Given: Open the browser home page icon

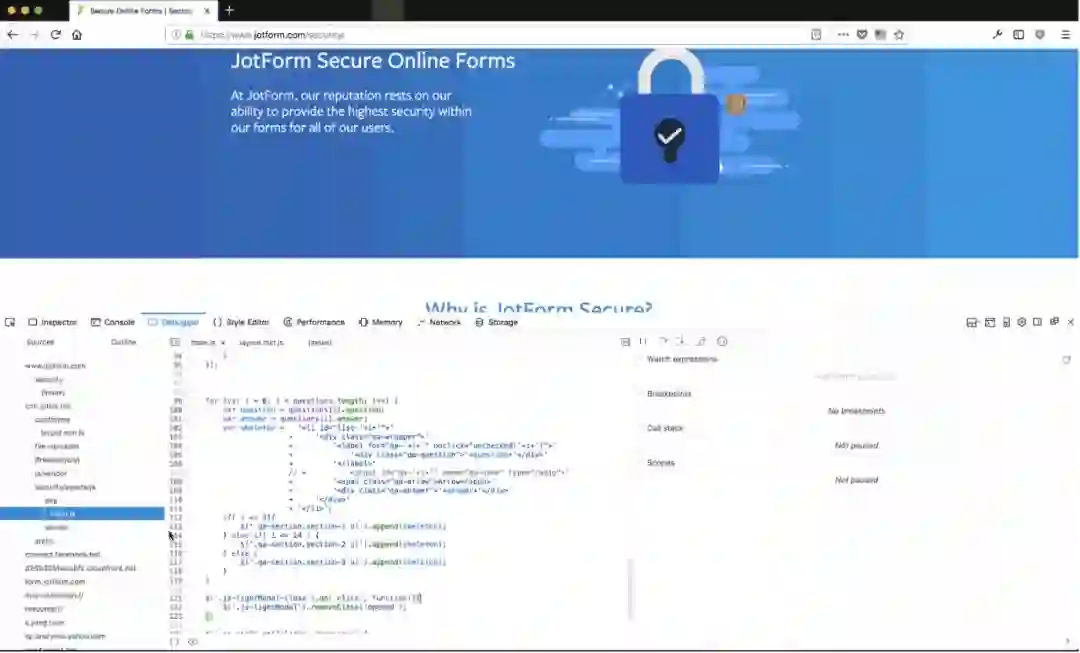Looking at the screenshot, I should point(76,34).
